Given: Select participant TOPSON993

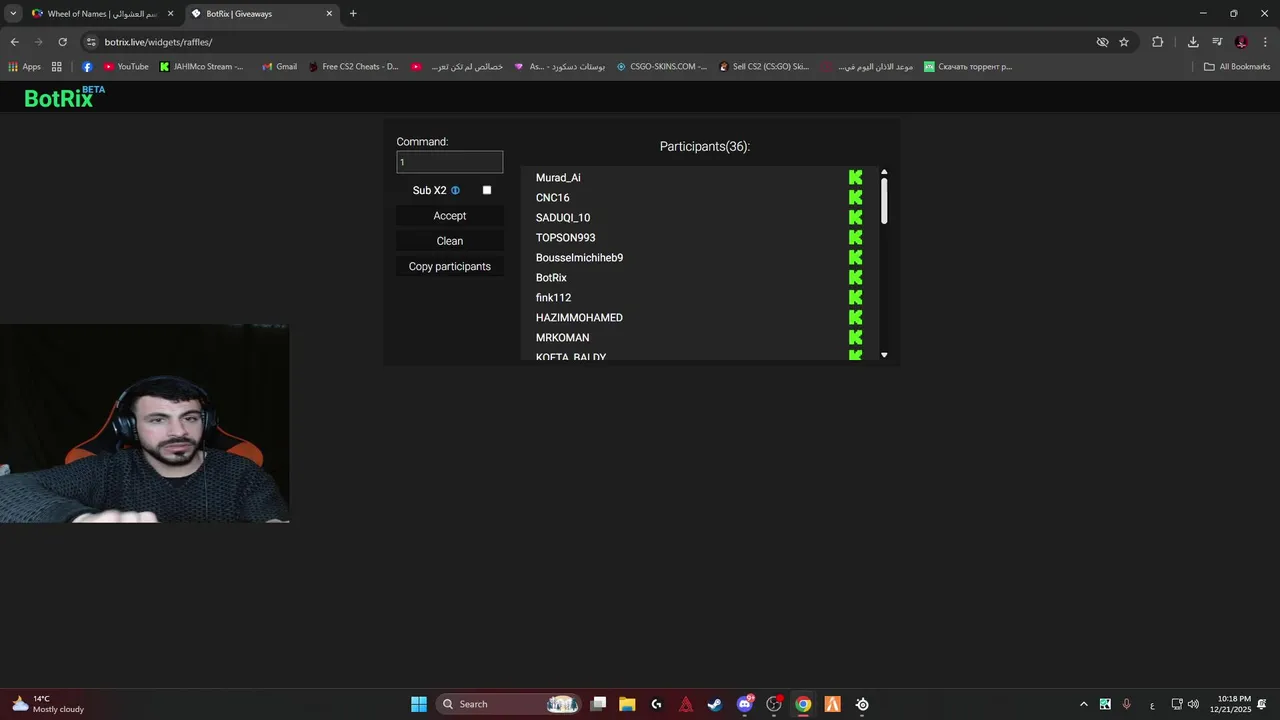Looking at the screenshot, I should pyautogui.click(x=565, y=238).
